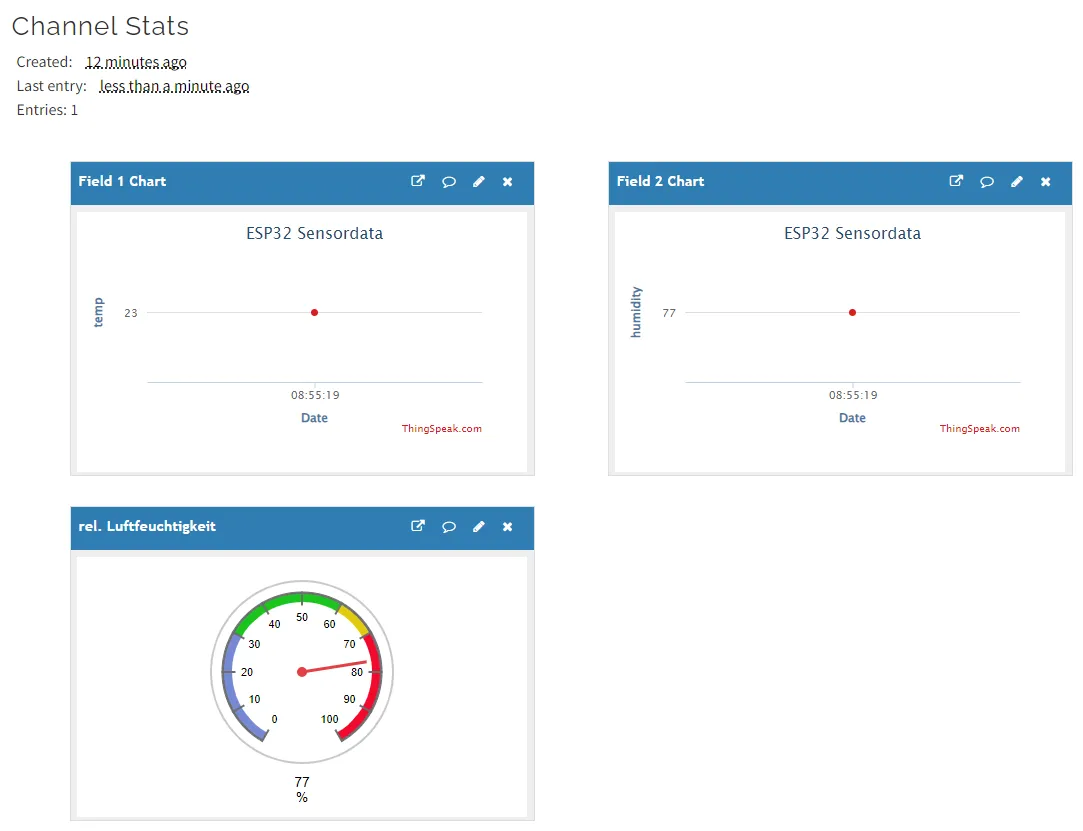Close the Field 1 Chart widget
Viewport: 1083px width, 831px height.
tap(508, 181)
